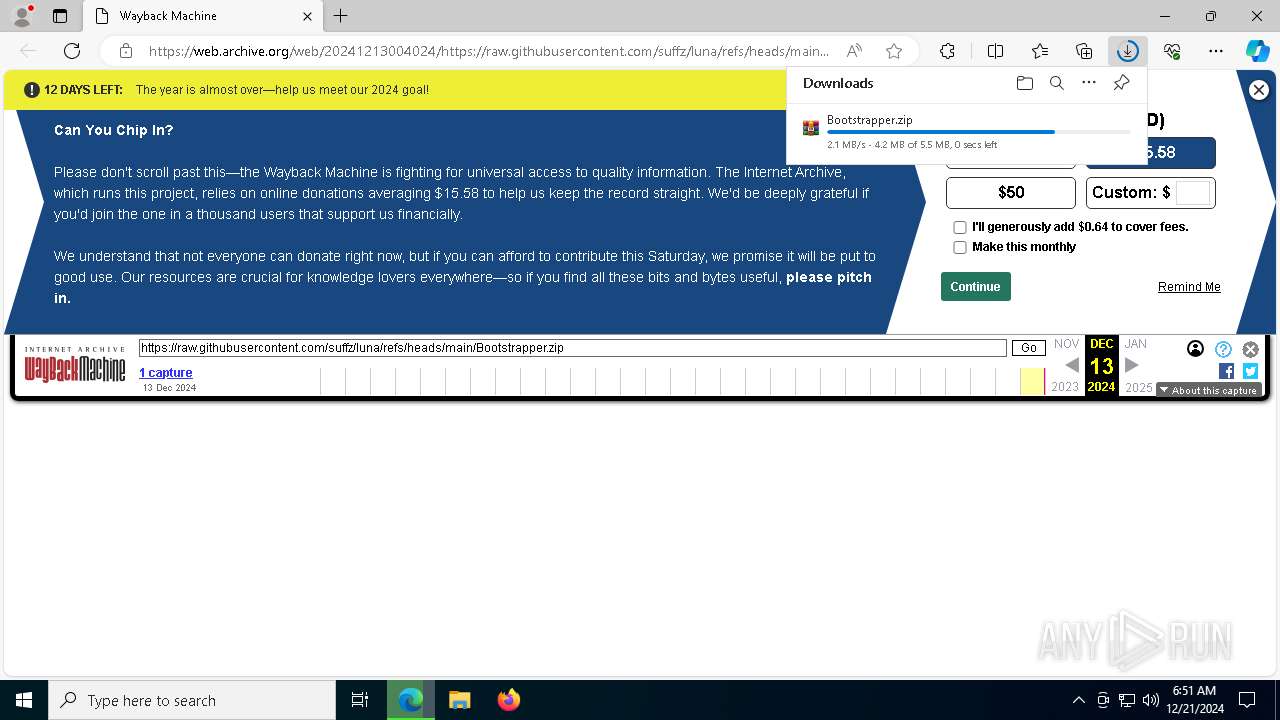
Task: Open the '1 capture' link
Action: pyautogui.click(x=165, y=373)
